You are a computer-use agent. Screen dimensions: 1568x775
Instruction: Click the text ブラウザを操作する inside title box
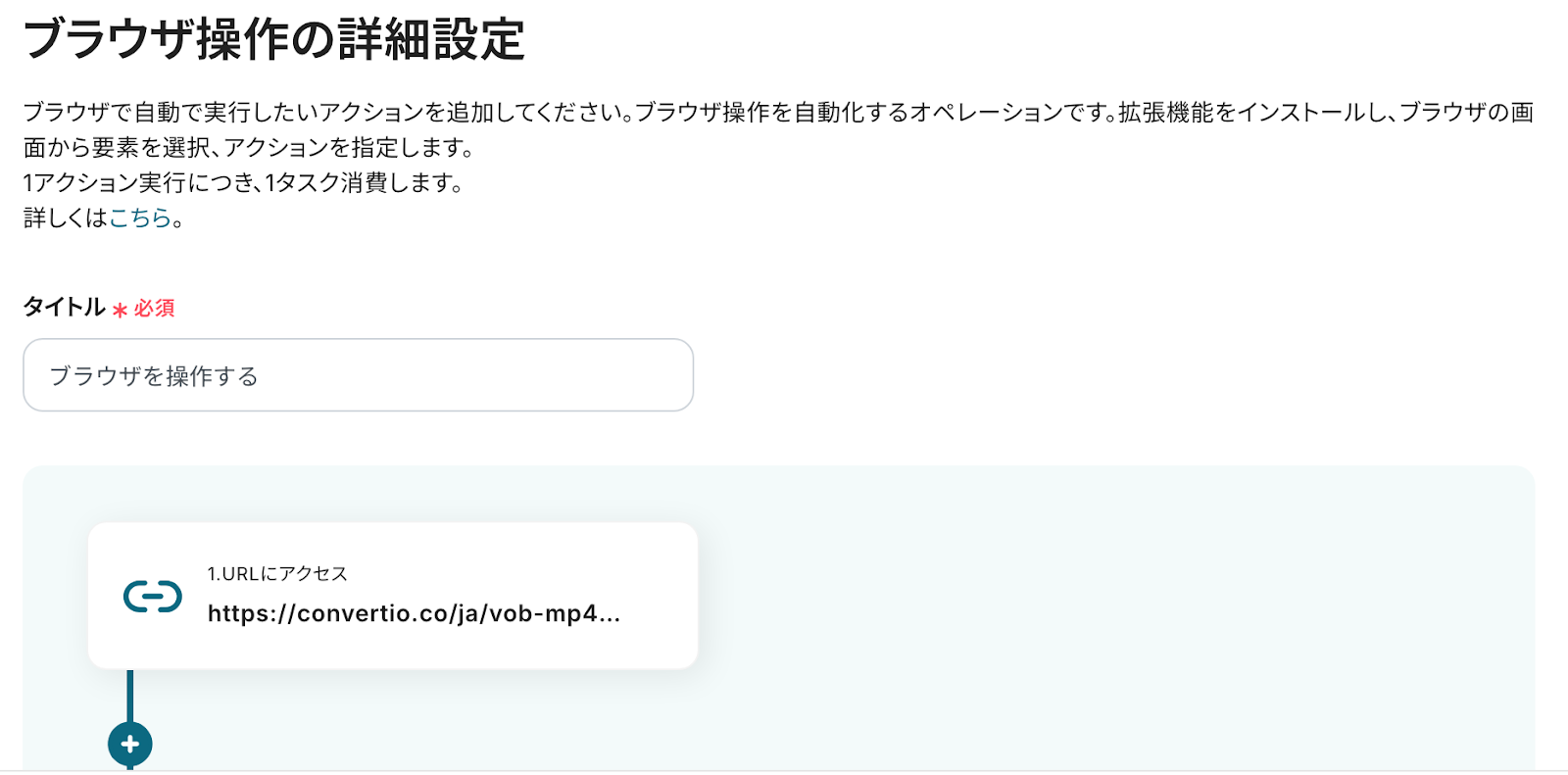(154, 376)
